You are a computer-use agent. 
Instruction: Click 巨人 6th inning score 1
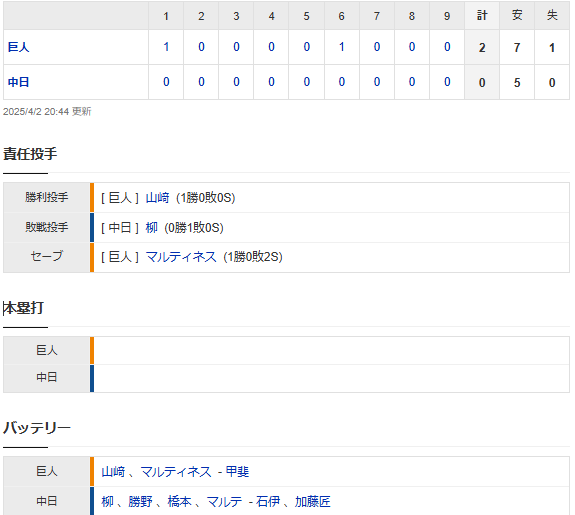(x=341, y=47)
